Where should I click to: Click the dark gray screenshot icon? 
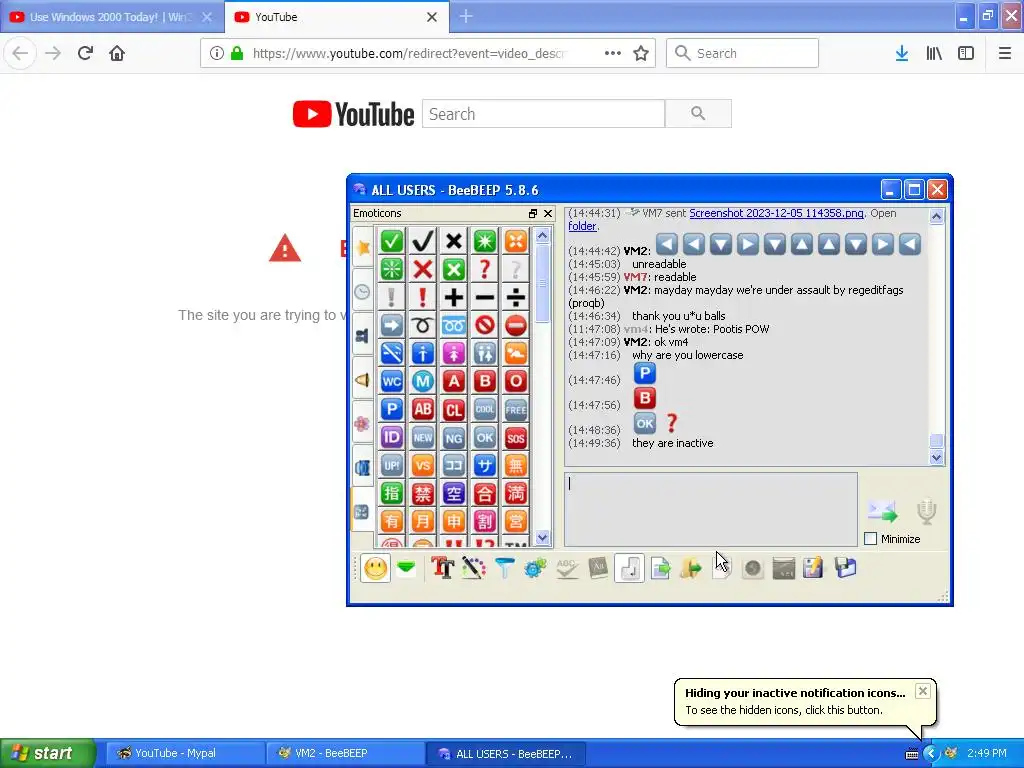[x=783, y=568]
